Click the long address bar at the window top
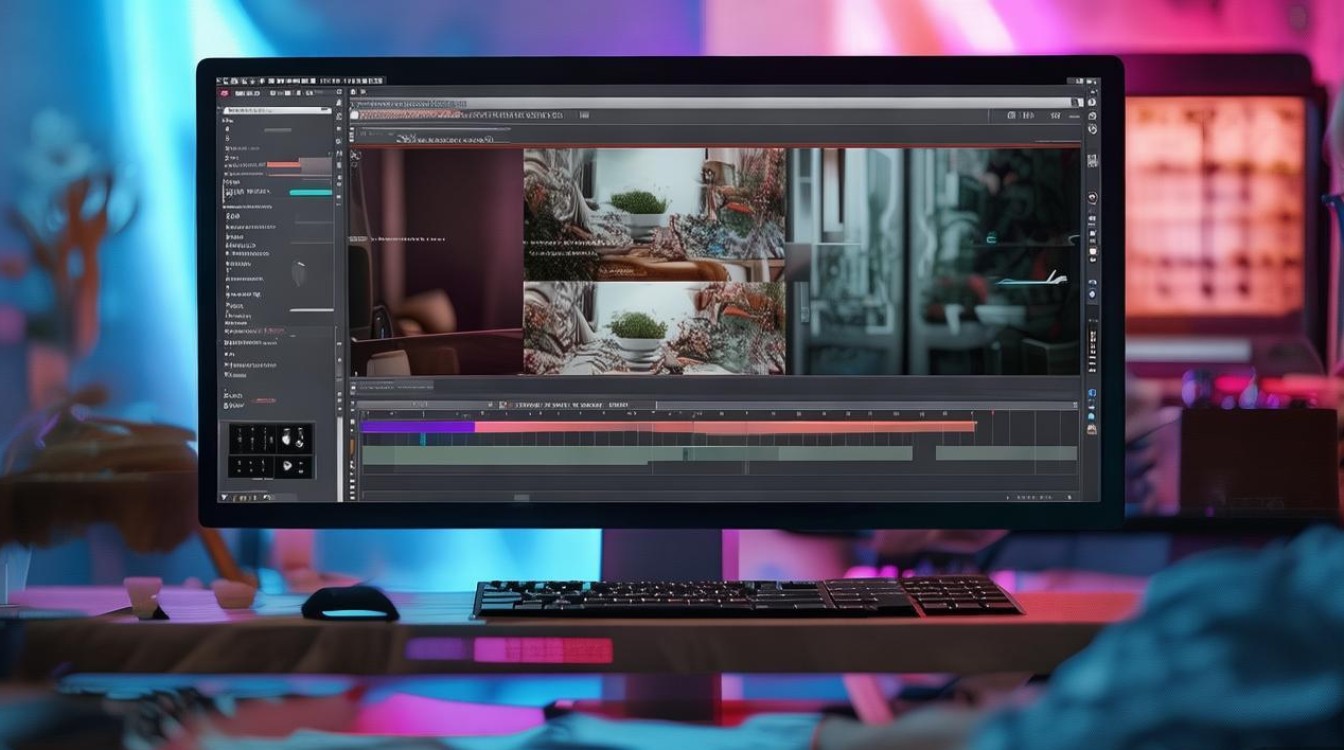1344x750 pixels. 715,103
